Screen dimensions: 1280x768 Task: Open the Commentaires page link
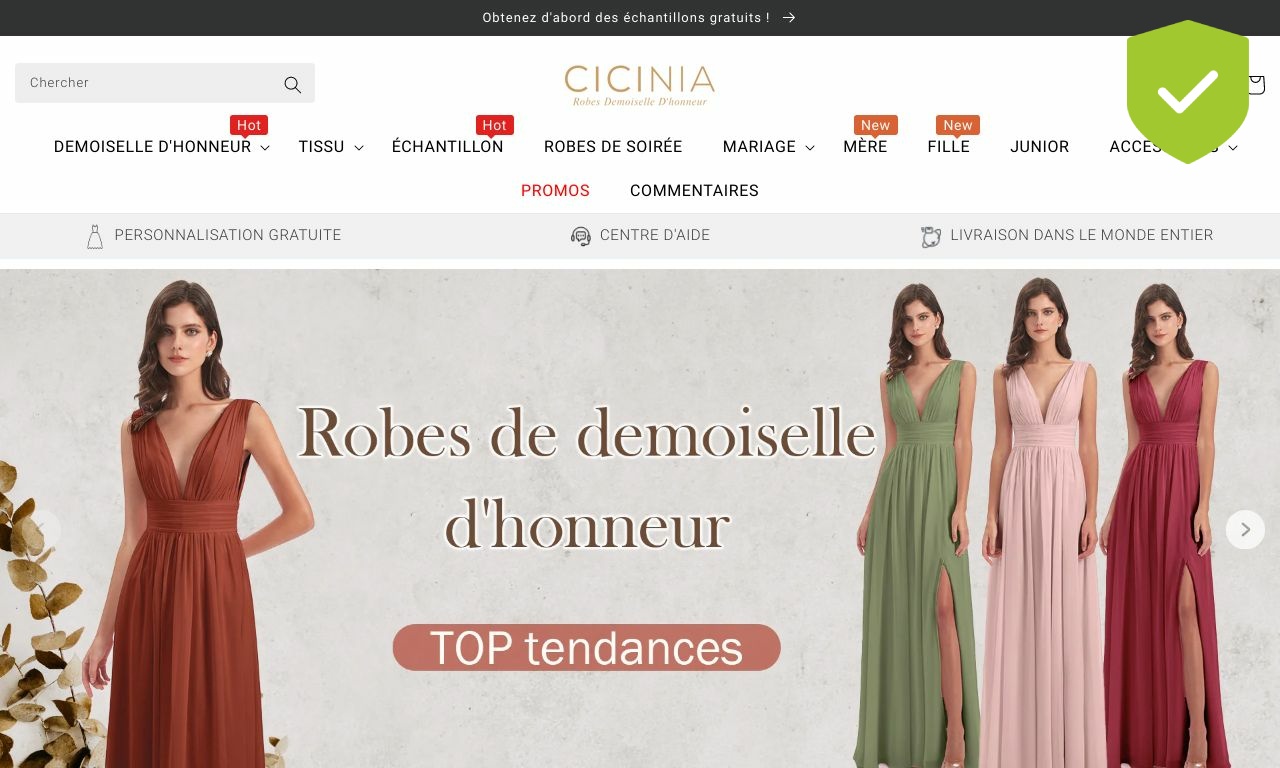(694, 191)
